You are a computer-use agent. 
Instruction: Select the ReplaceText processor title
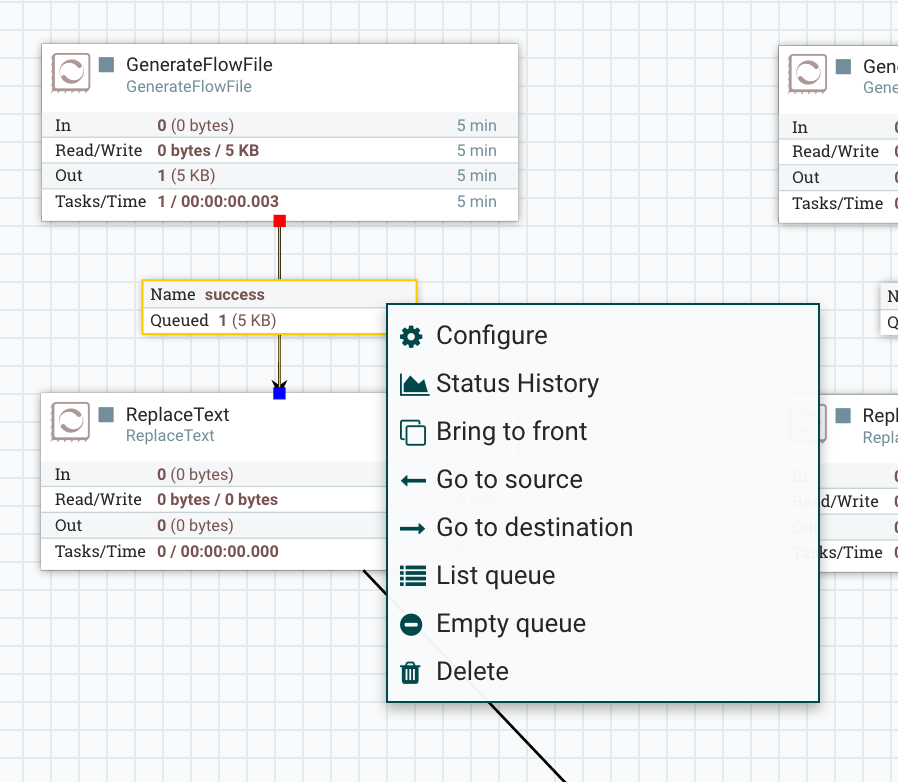[x=177, y=414]
